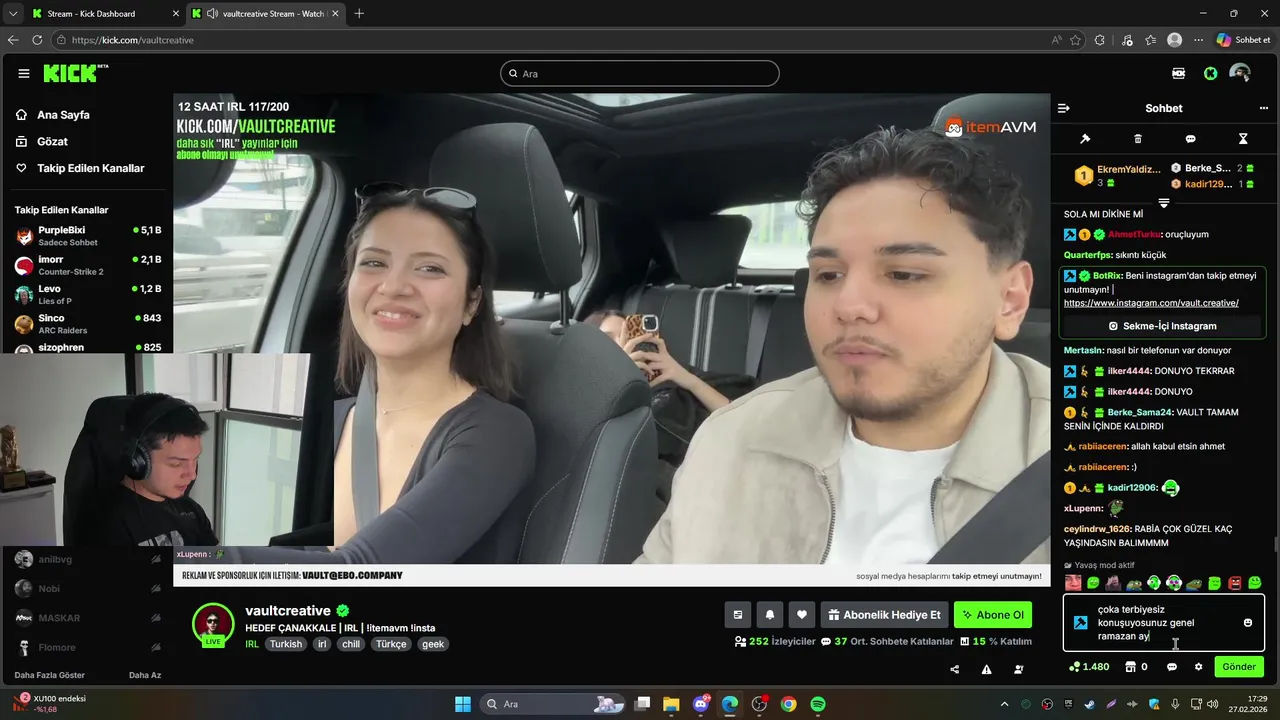
Task: Switch to vaultcreative Stream browser tab
Action: pyautogui.click(x=266, y=14)
